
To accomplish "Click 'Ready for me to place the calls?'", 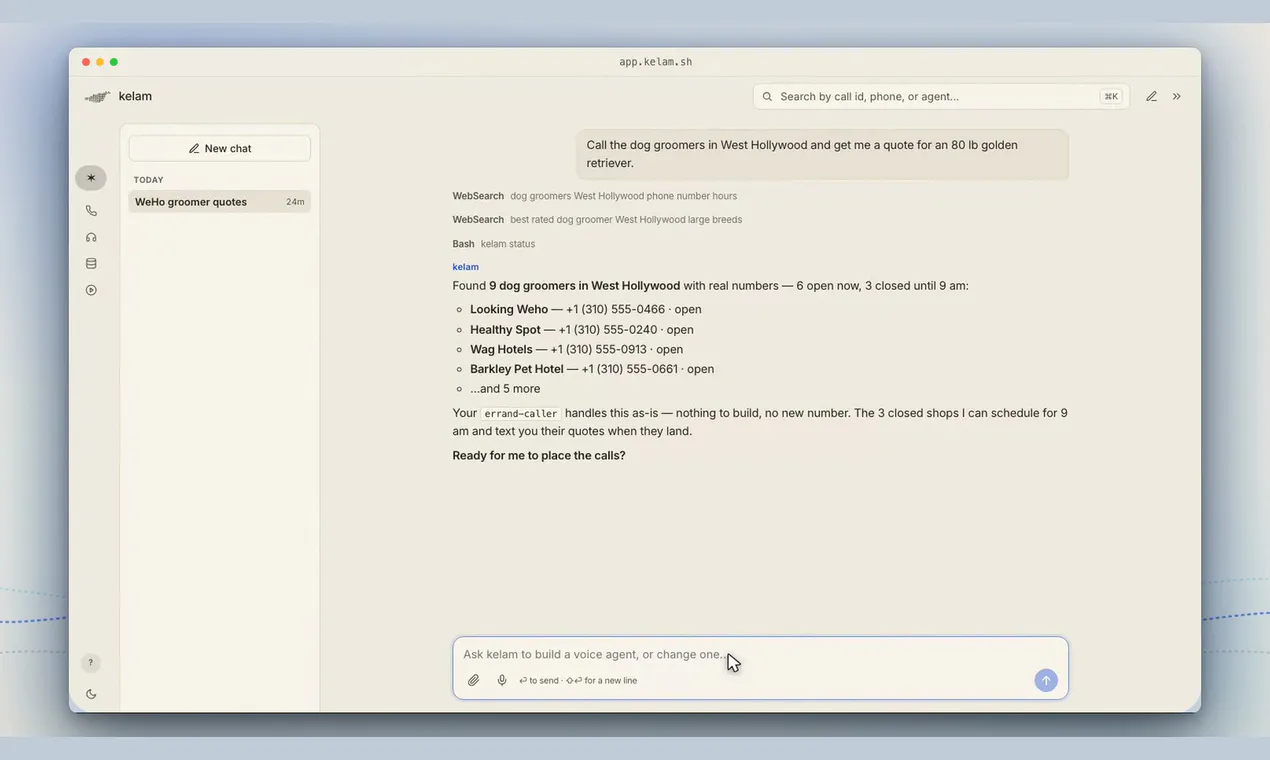I will pos(539,456).
